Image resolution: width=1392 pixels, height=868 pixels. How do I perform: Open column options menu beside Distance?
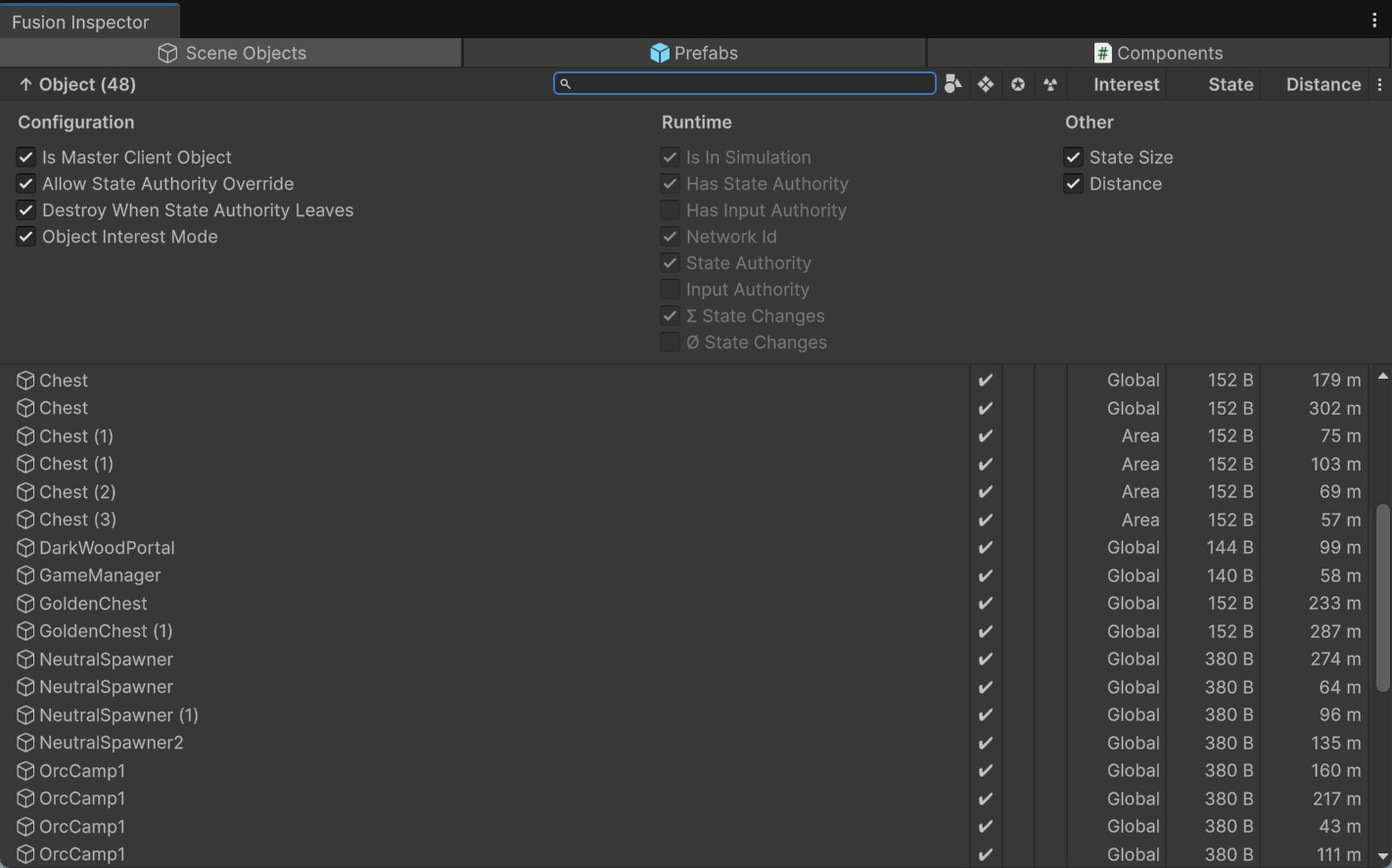coord(1380,85)
